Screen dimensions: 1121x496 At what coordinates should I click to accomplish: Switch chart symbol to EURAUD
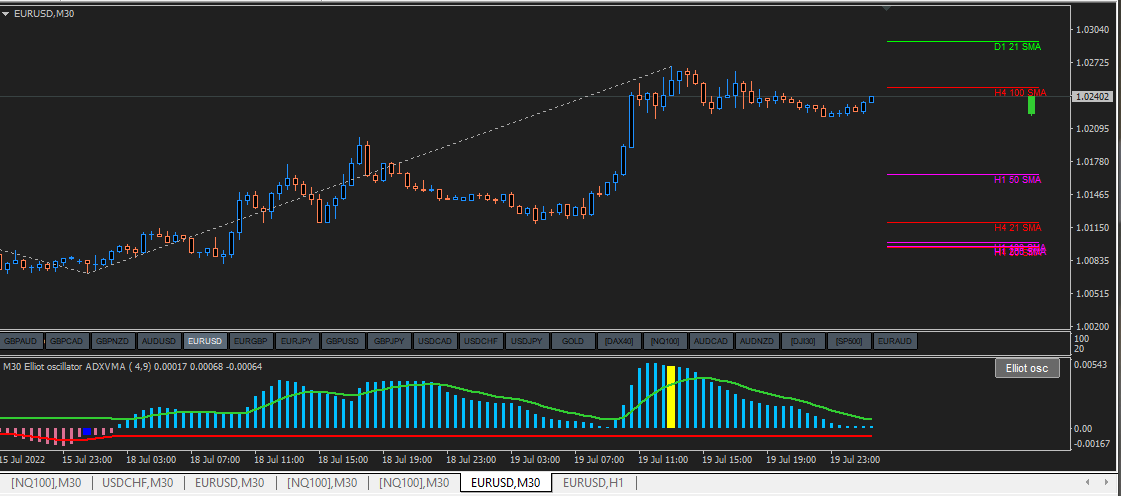click(895, 342)
